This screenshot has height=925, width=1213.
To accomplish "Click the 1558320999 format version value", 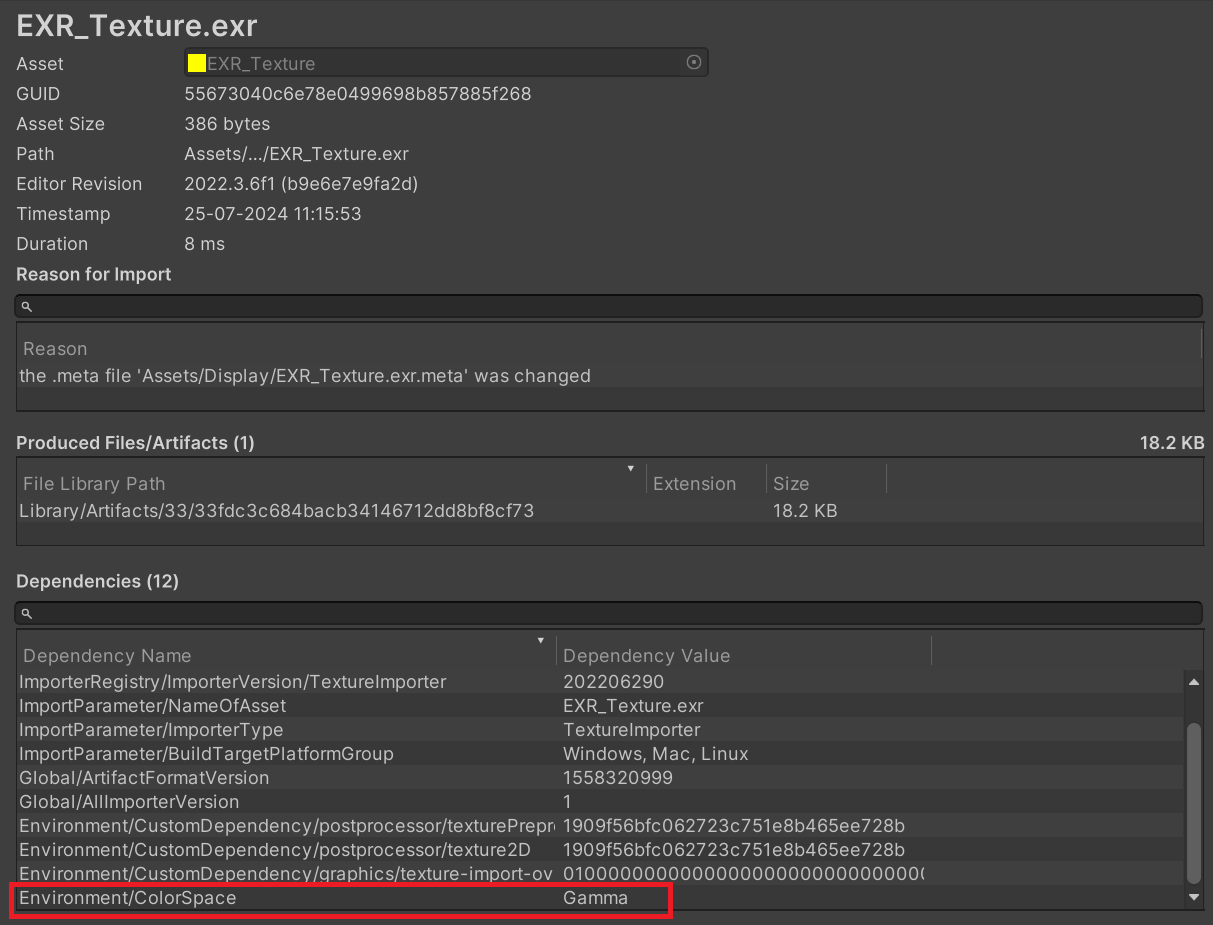I will [618, 778].
